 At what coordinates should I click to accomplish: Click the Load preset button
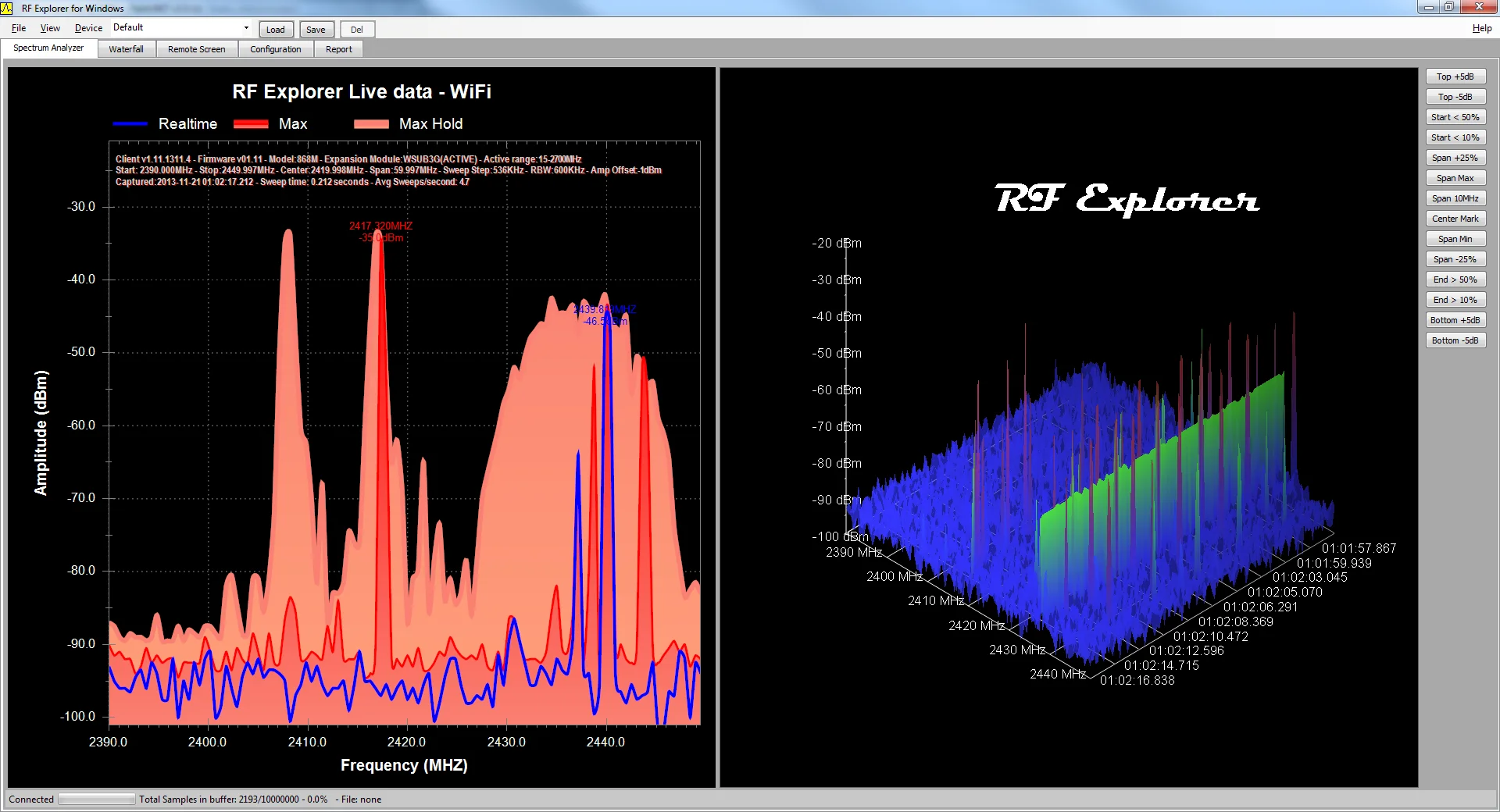pos(275,30)
